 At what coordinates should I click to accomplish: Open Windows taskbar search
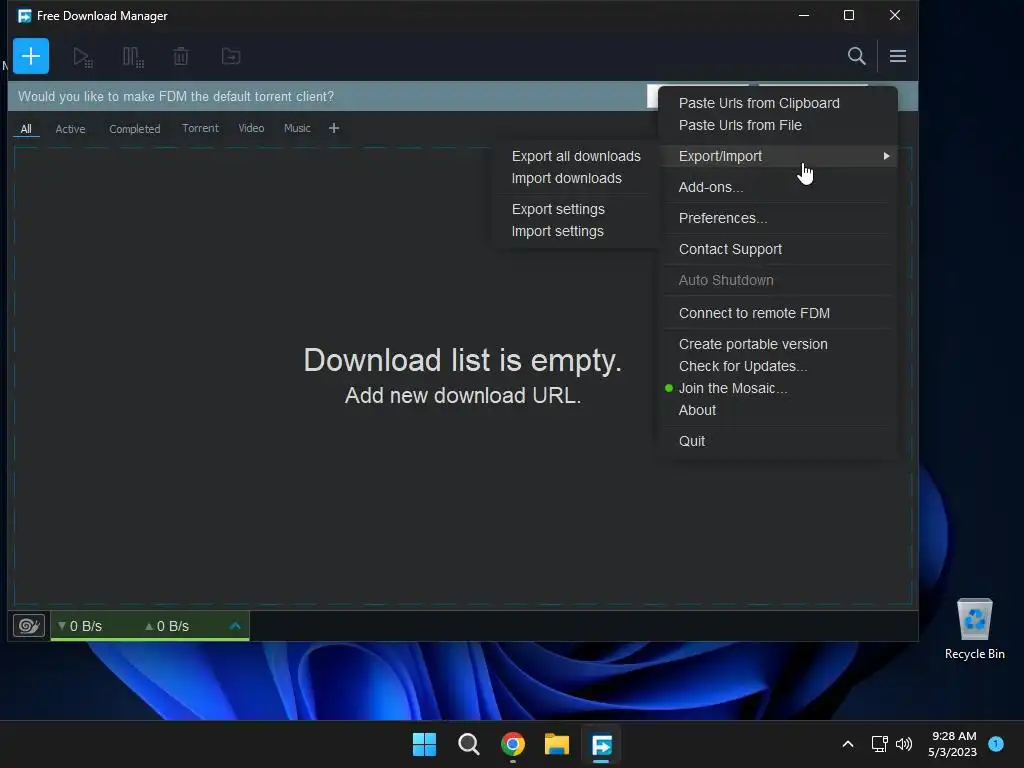pyautogui.click(x=468, y=744)
